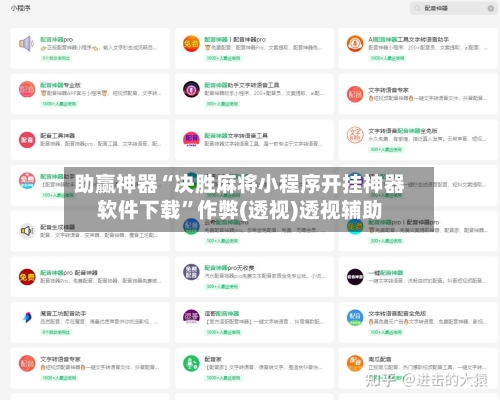Click into the search field containing 配音神器
The height and width of the screenshot is (400, 500).
(x=454, y=8)
